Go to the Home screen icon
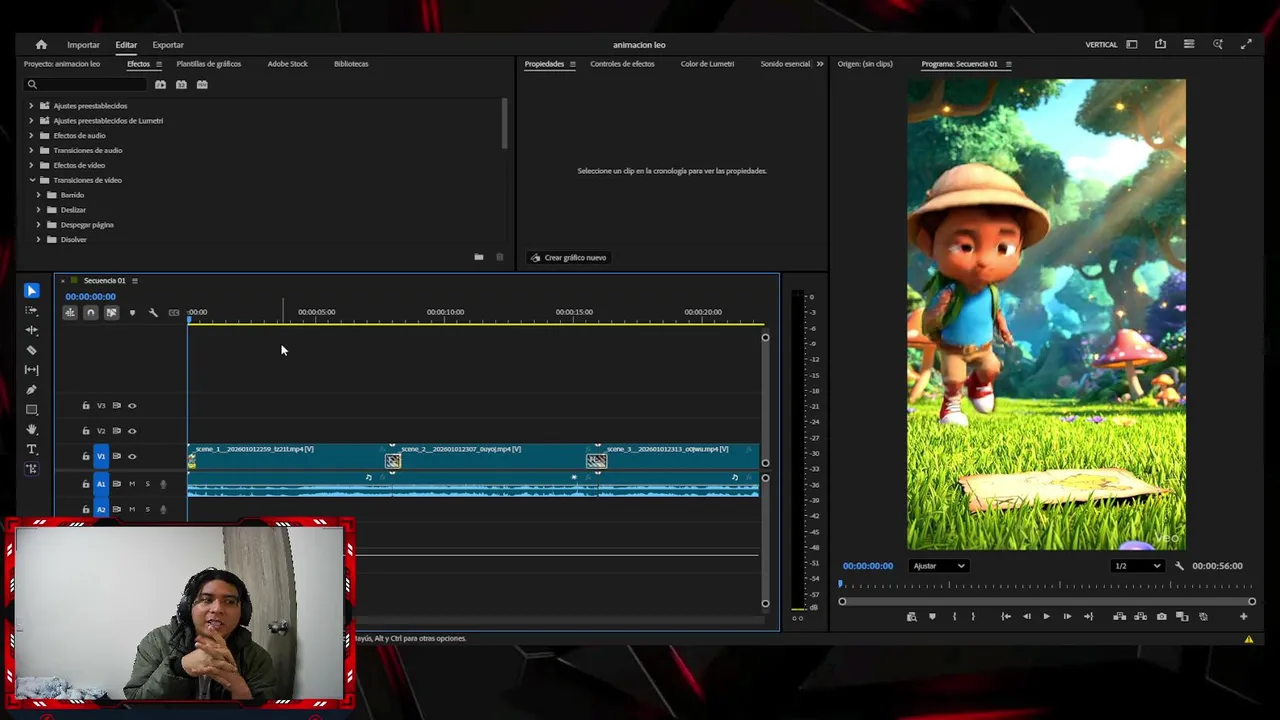Image resolution: width=1280 pixels, height=720 pixels. [x=41, y=45]
